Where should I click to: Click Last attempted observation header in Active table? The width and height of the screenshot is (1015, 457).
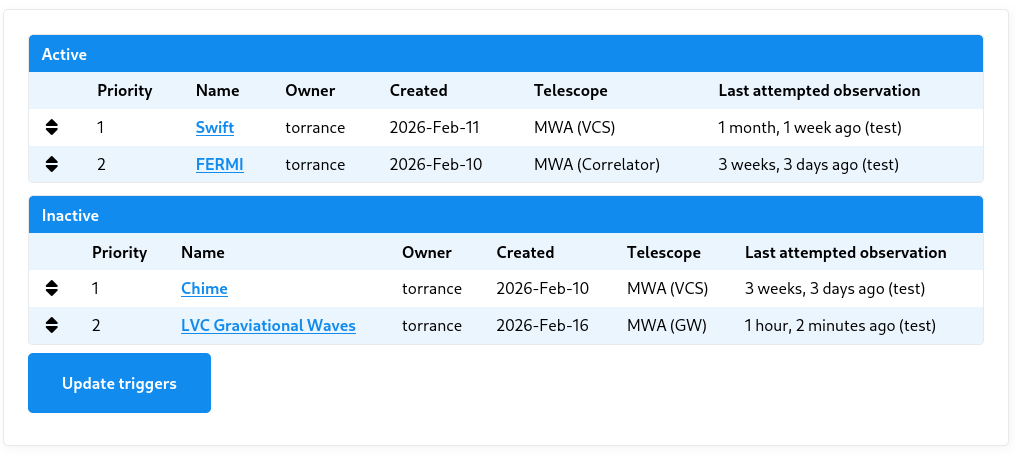click(x=819, y=91)
